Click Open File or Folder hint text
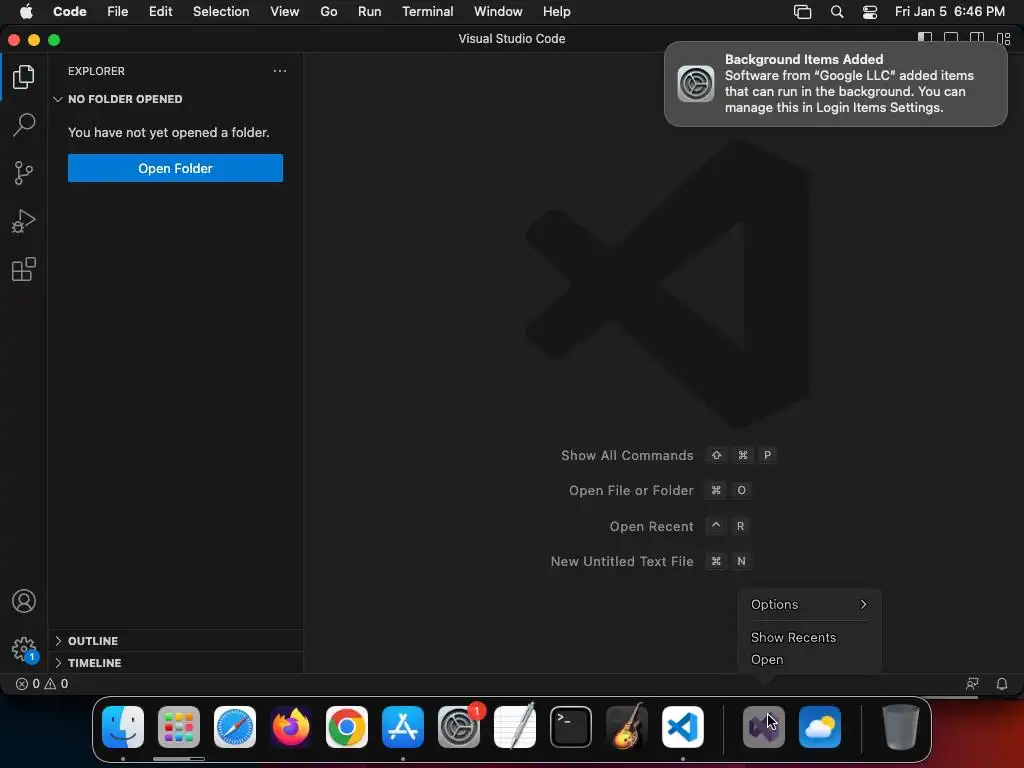Screen dimensions: 1024x768 pyautogui.click(x=631, y=490)
